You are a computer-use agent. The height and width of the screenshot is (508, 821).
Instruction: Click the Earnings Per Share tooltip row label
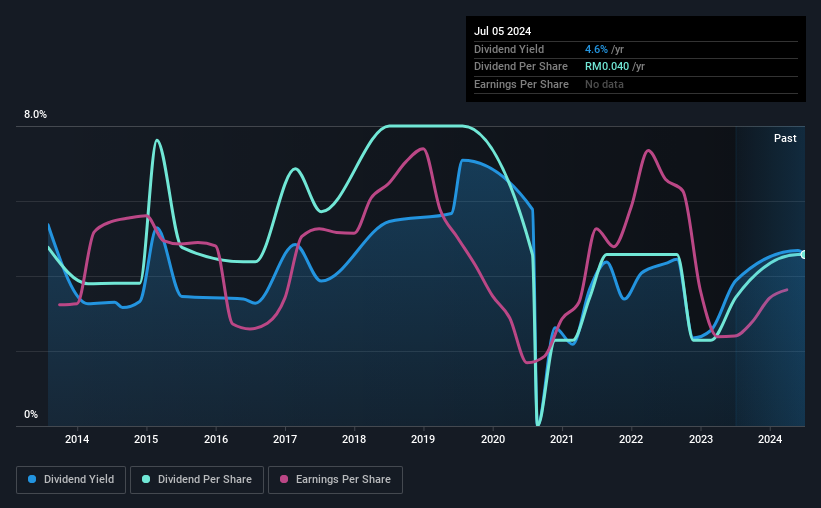click(x=521, y=84)
